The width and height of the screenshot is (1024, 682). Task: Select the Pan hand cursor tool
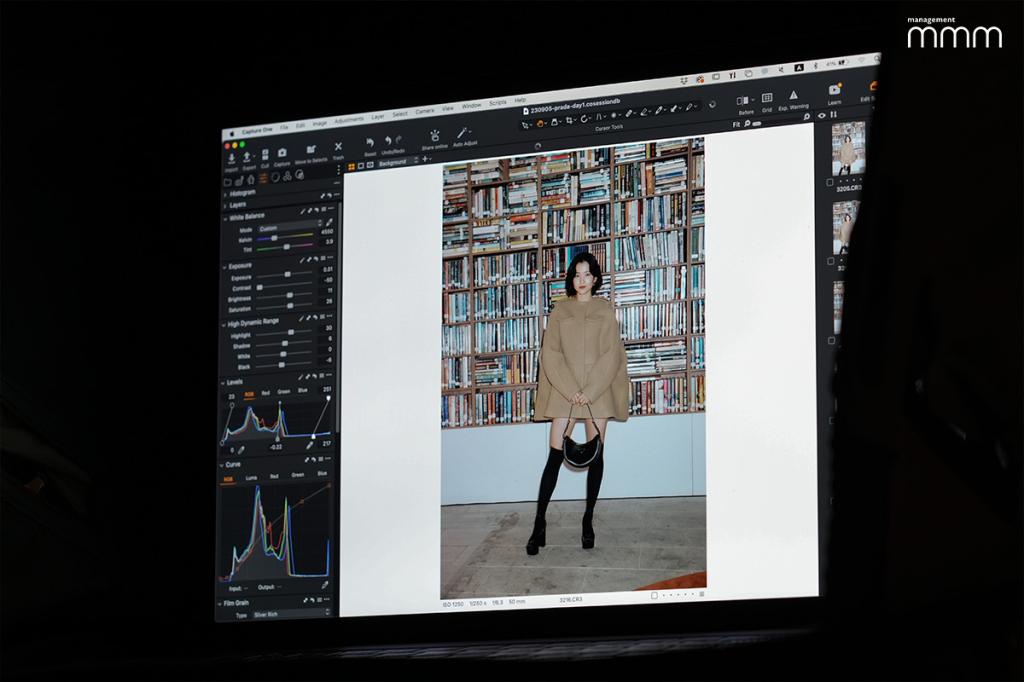(540, 122)
